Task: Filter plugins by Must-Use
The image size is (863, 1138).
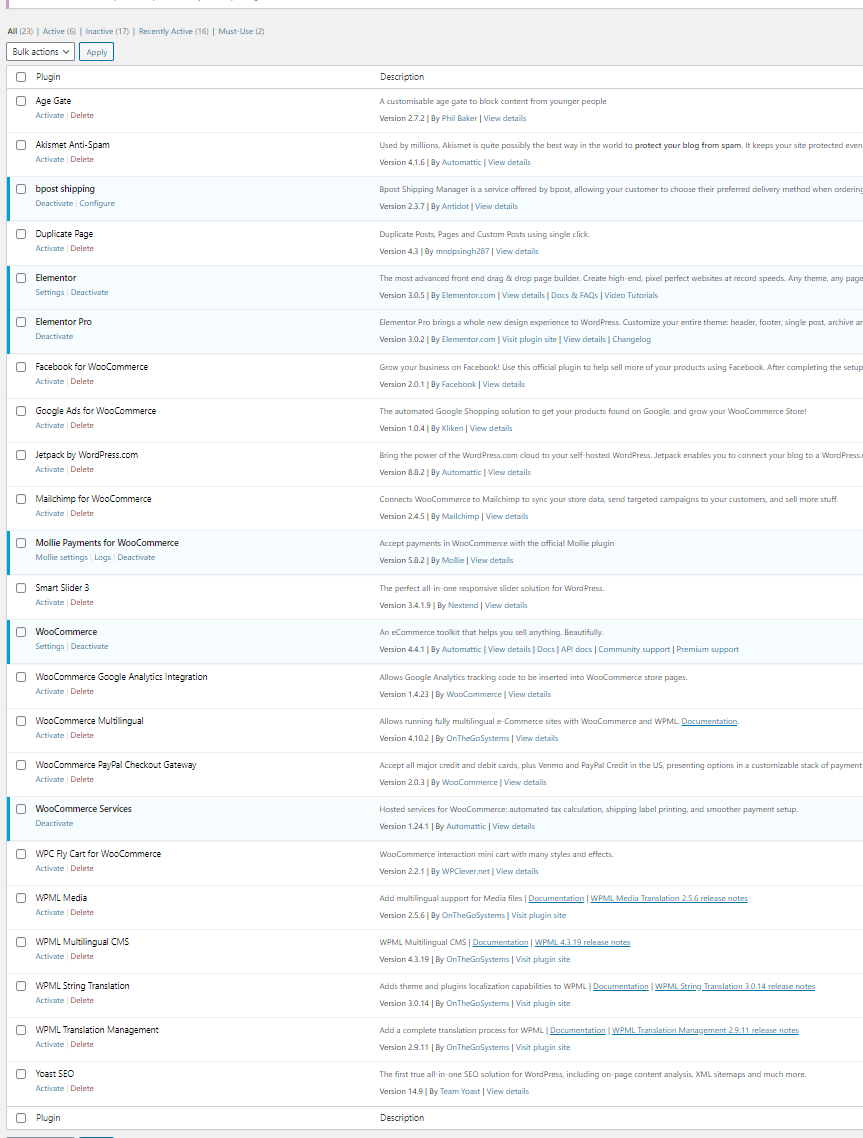Action: pyautogui.click(x=241, y=31)
